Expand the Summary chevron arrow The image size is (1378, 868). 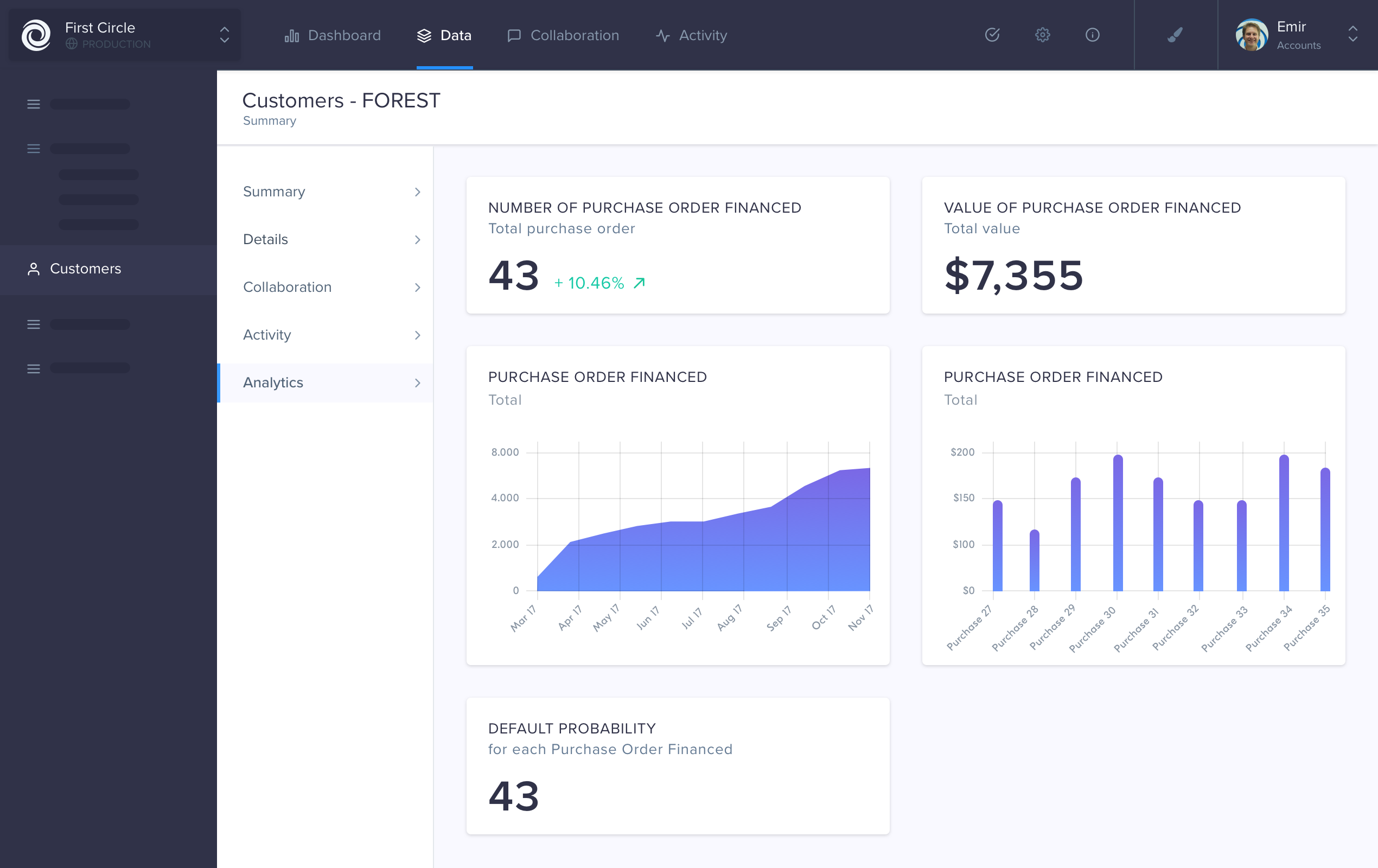[x=417, y=192]
